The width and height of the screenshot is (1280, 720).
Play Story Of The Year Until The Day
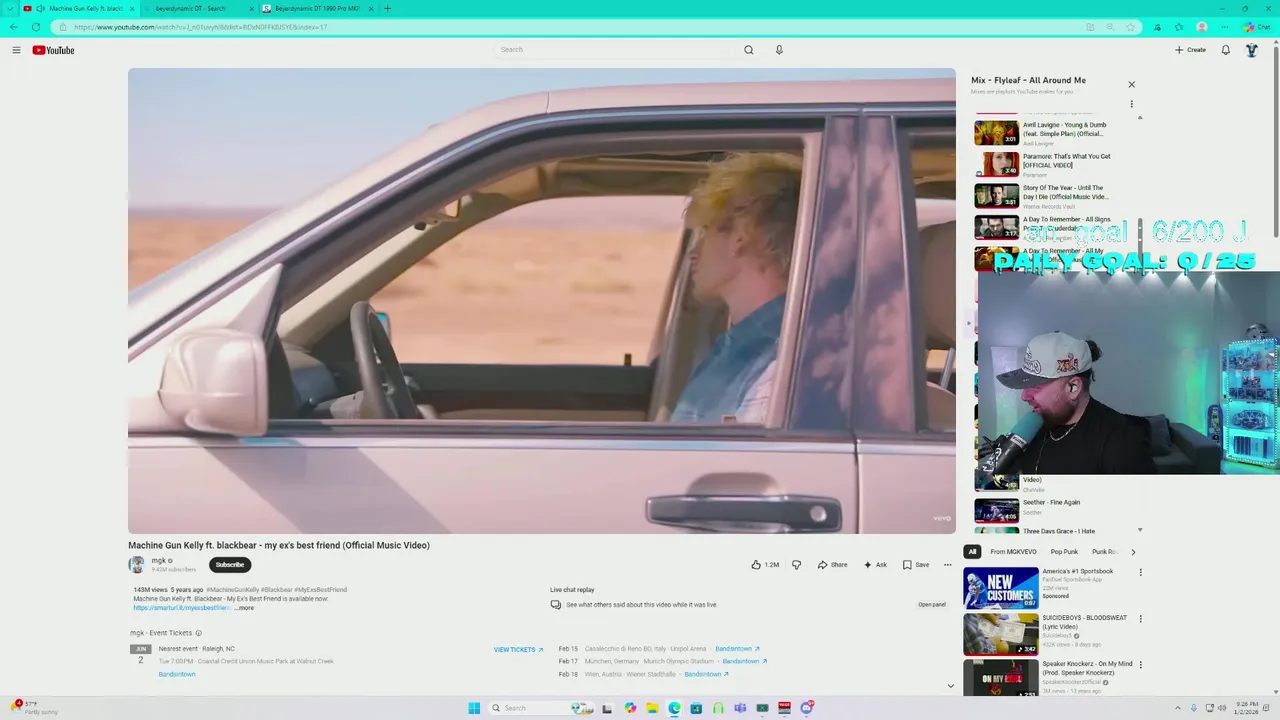coord(1044,195)
